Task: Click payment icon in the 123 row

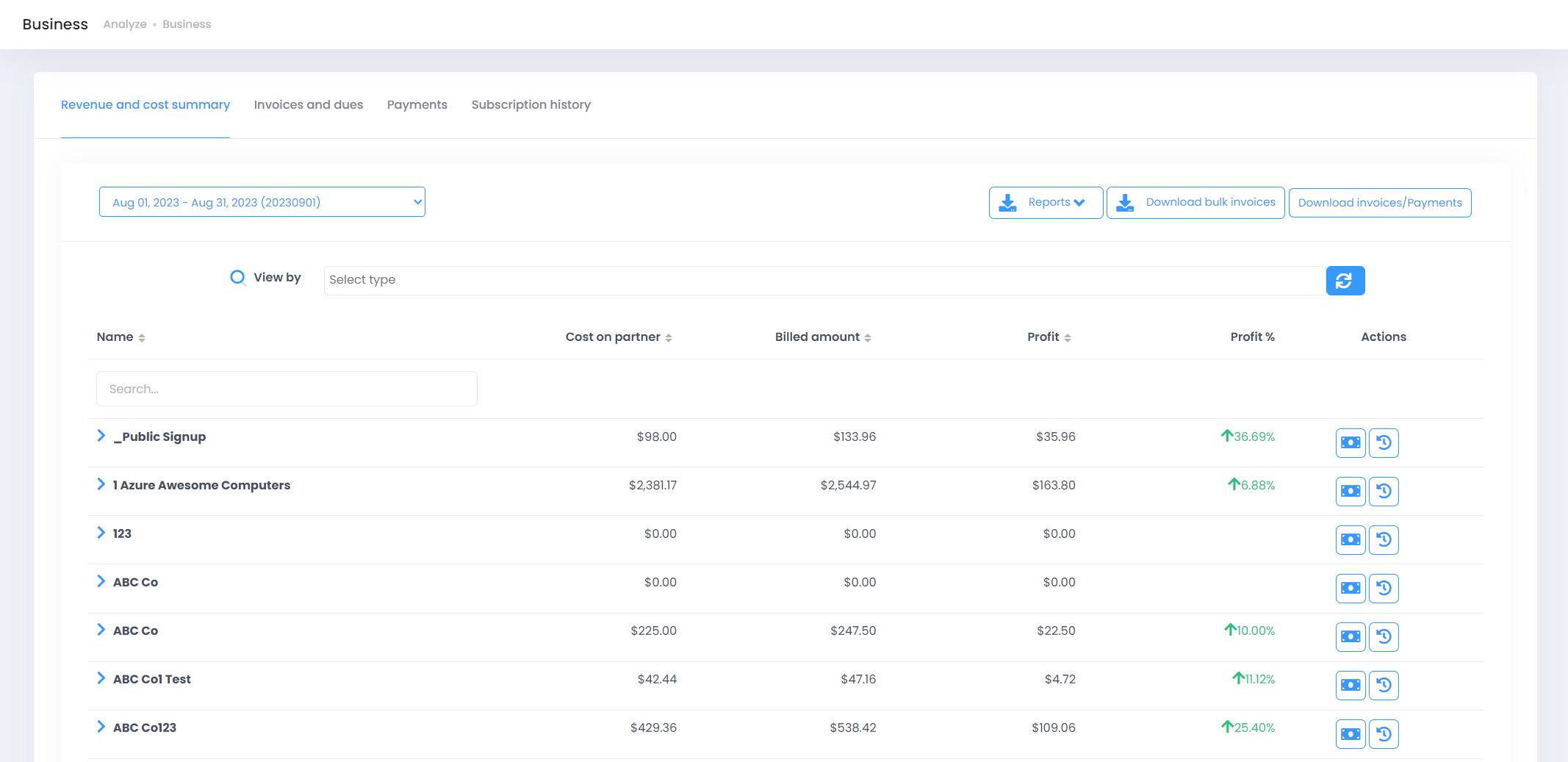Action: [x=1351, y=540]
